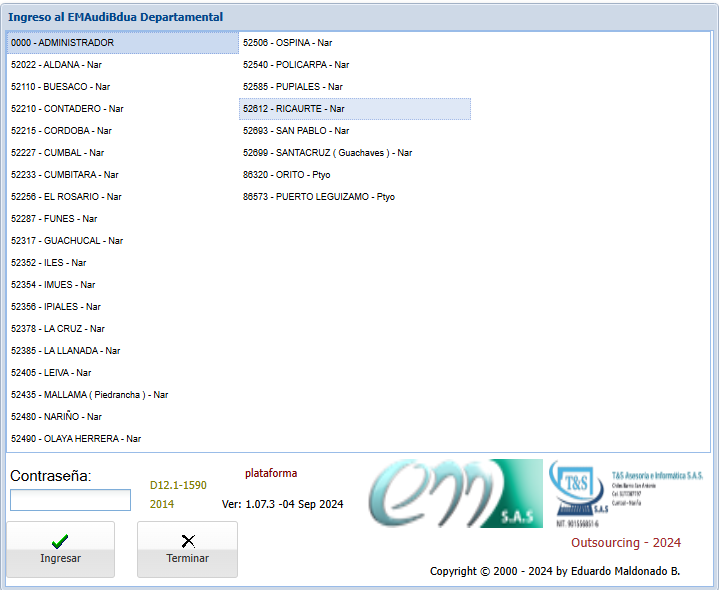Click the T&S Asesoría e Informática logo
This screenshot has height=590, width=719.
click(626, 494)
